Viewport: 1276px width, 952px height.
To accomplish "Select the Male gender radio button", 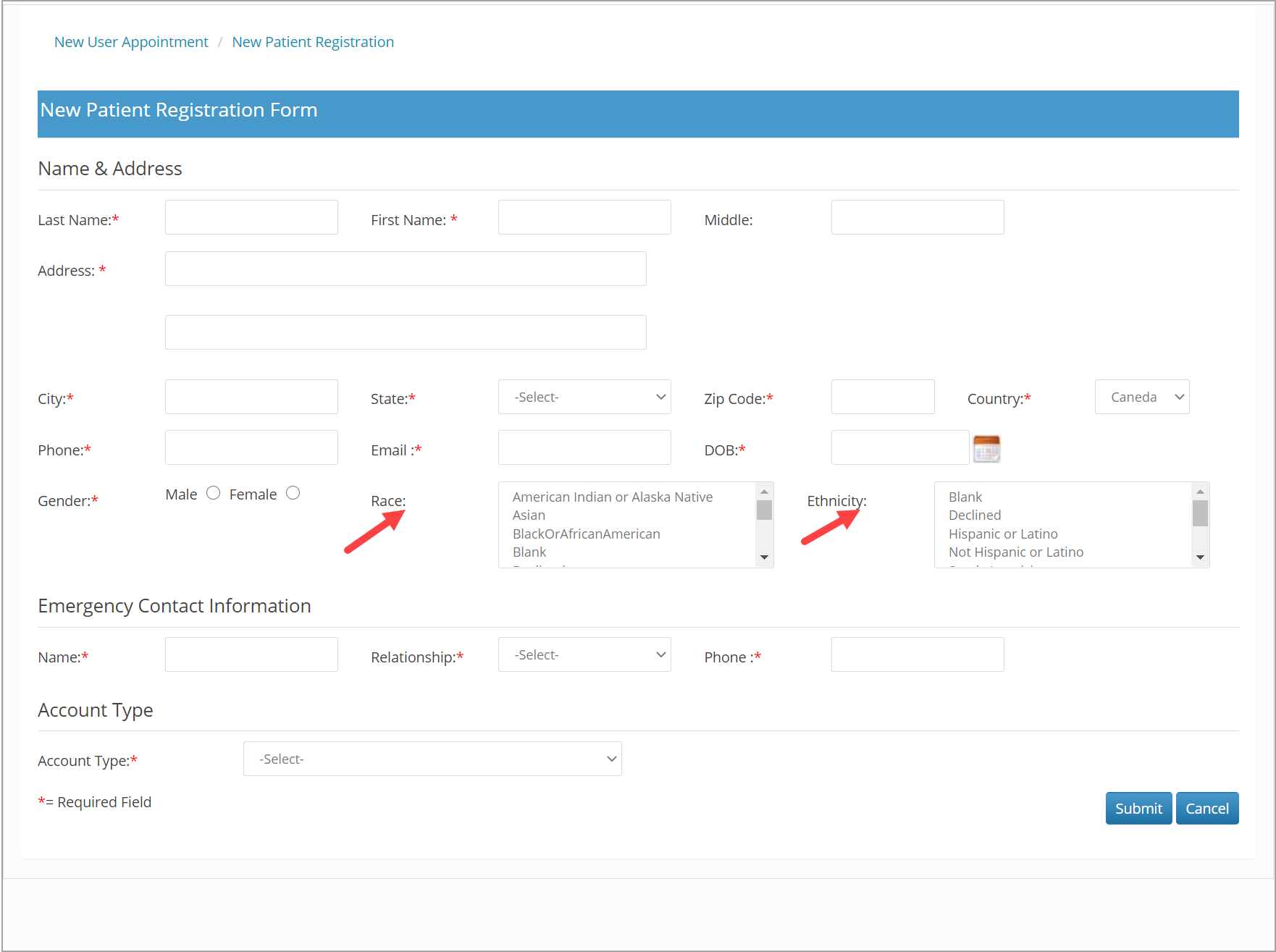I will [x=213, y=493].
